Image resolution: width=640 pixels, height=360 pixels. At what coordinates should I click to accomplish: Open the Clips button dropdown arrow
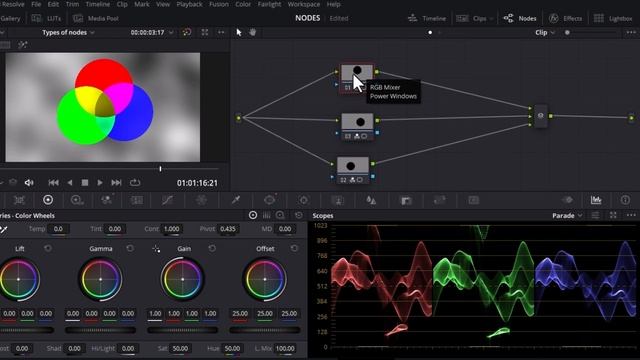[491, 19]
